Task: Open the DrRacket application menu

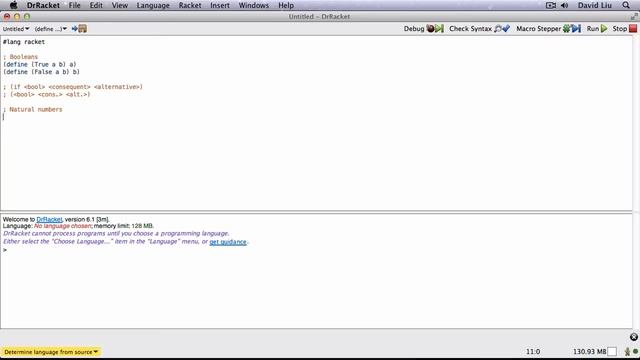Action: pos(43,5)
